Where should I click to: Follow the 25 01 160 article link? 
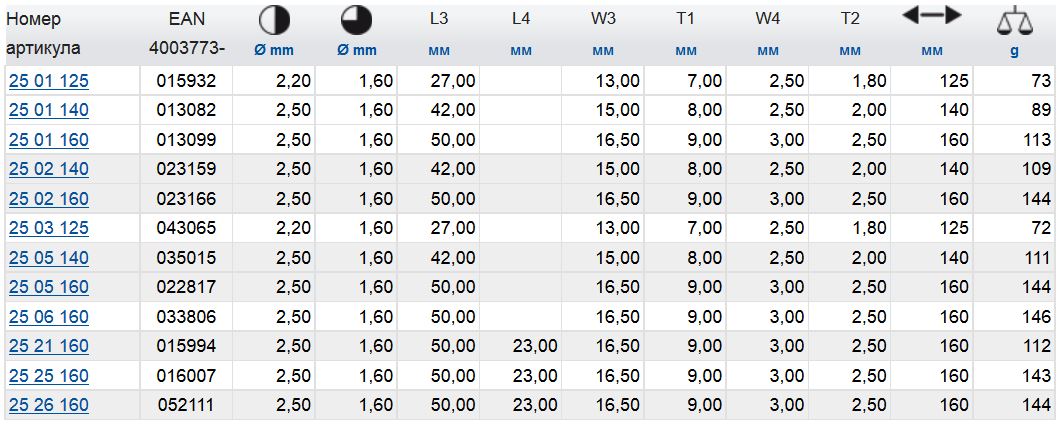48,140
